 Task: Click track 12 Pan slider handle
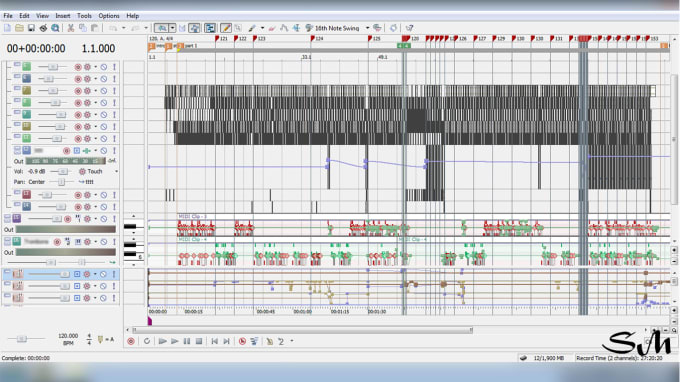click(x=61, y=182)
